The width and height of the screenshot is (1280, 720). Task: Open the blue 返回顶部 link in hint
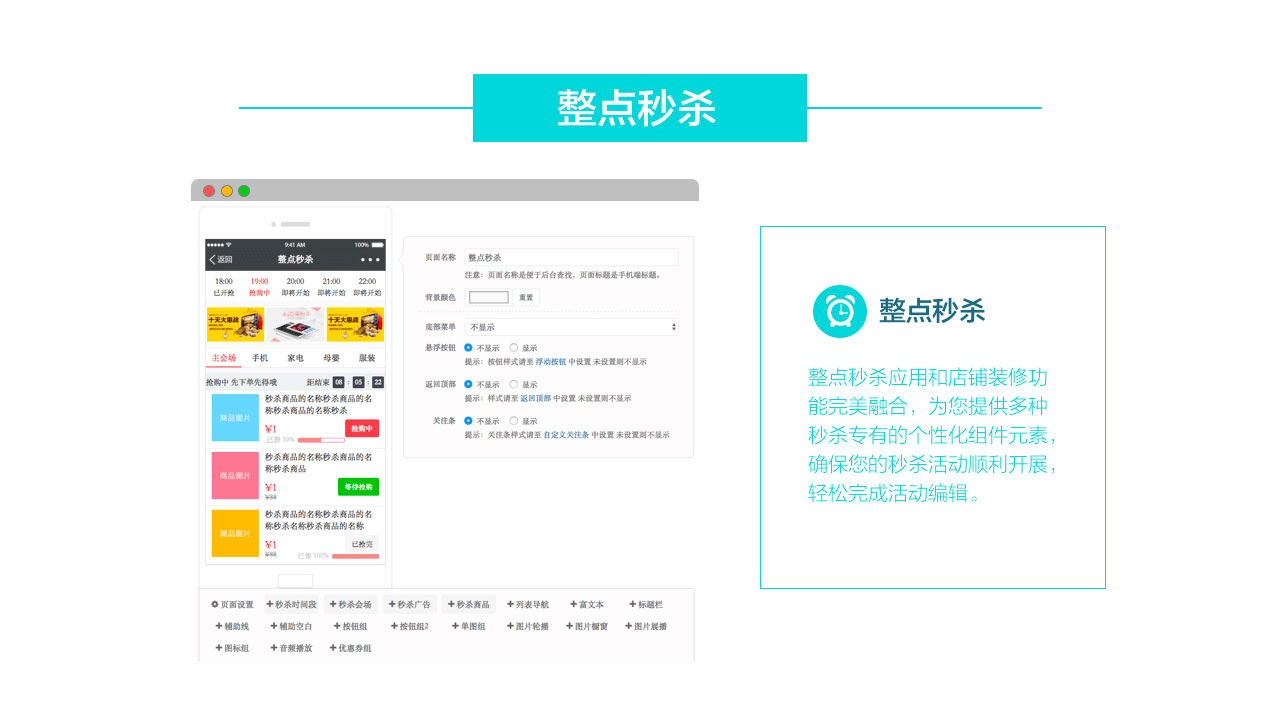pos(535,398)
